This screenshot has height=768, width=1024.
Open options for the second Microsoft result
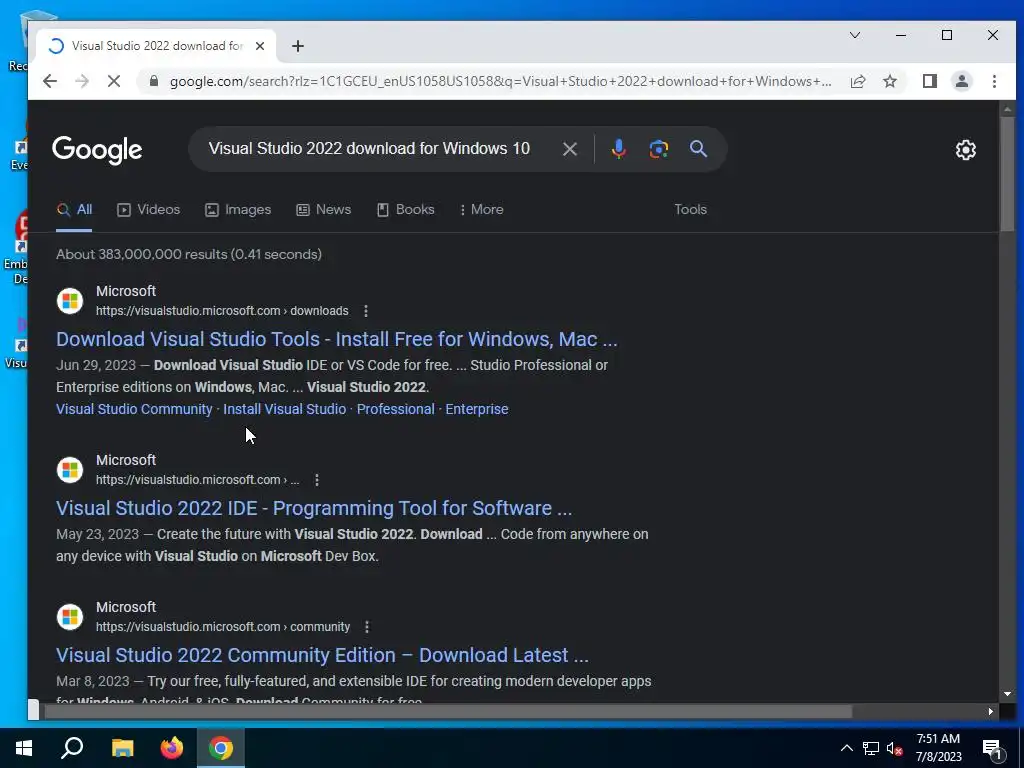click(x=317, y=480)
